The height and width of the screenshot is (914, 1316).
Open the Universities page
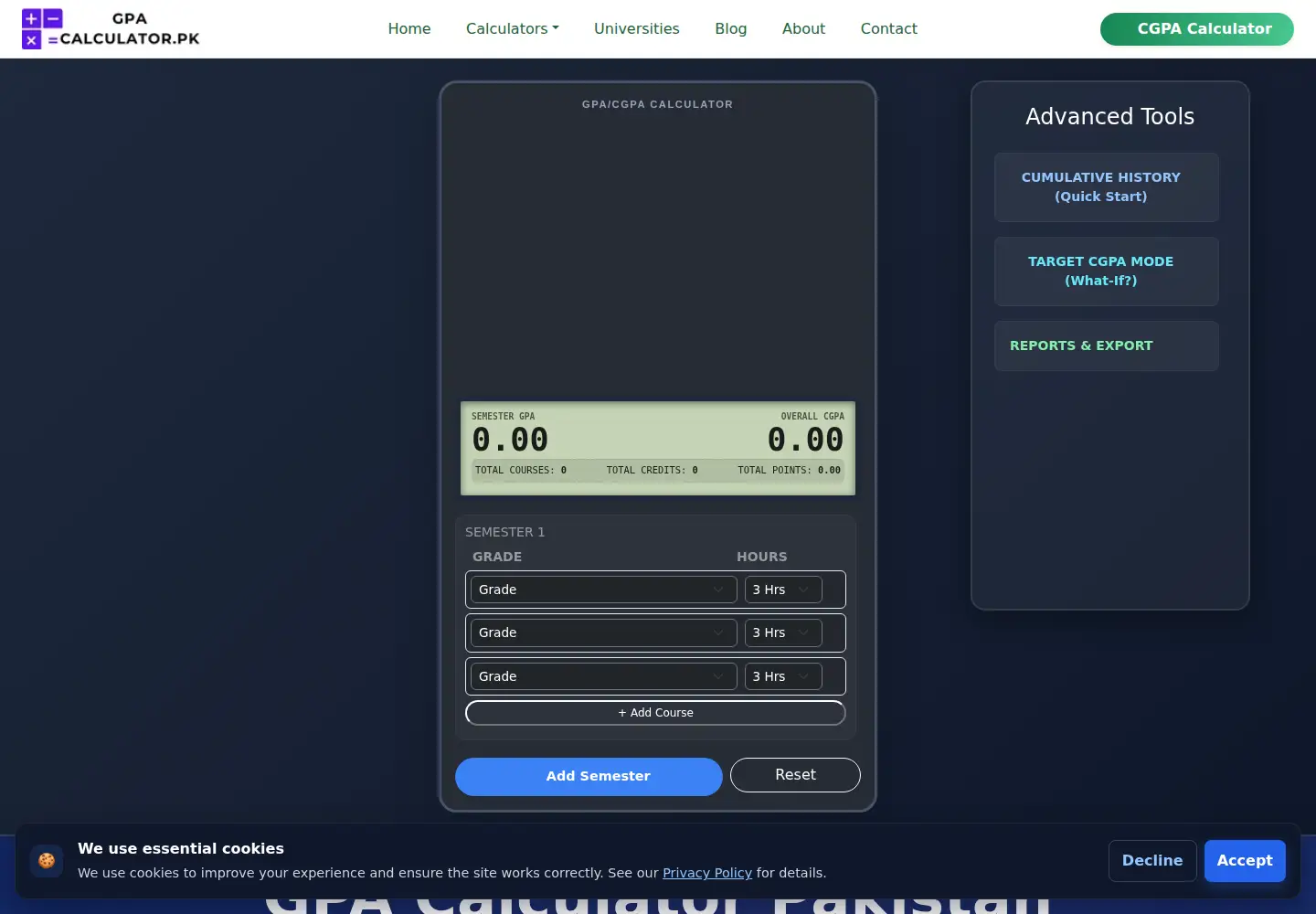[x=637, y=28]
